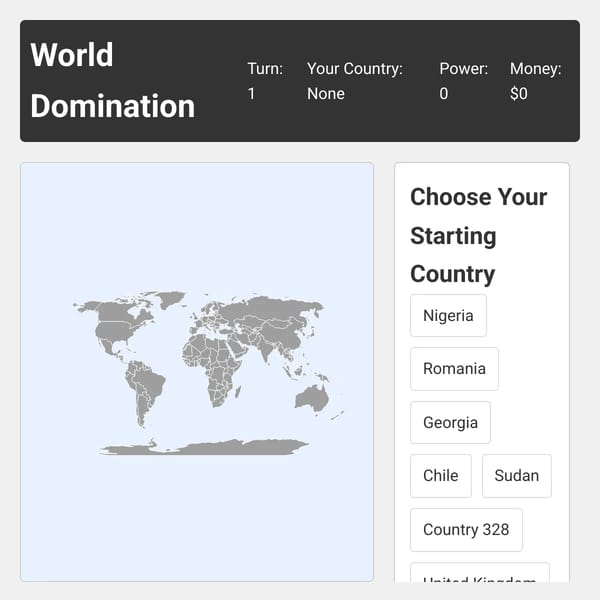The image size is (600, 600).
Task: Click the Turn: 1 counter
Action: click(x=265, y=81)
